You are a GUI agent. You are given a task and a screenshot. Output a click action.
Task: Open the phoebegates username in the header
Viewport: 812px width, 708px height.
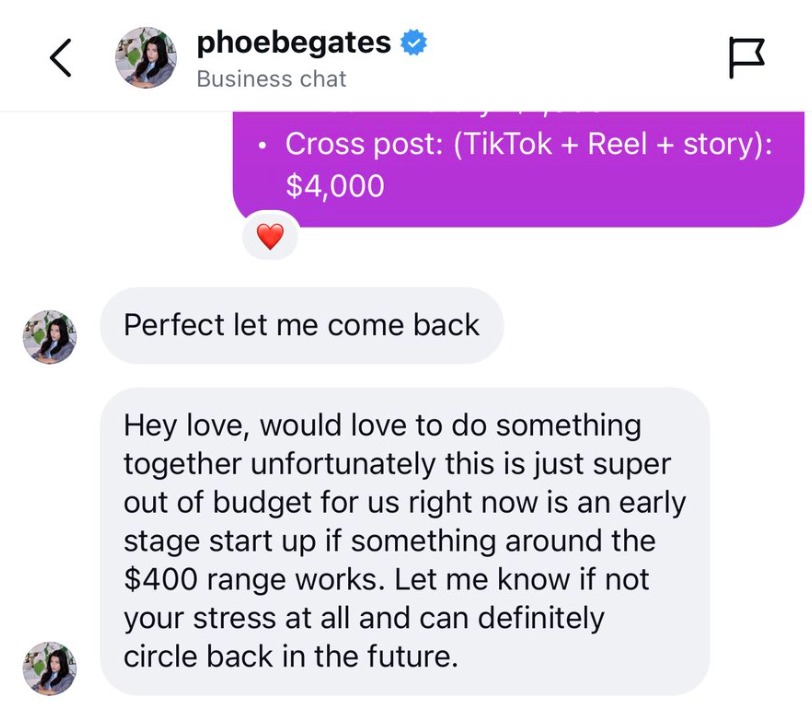[293, 42]
